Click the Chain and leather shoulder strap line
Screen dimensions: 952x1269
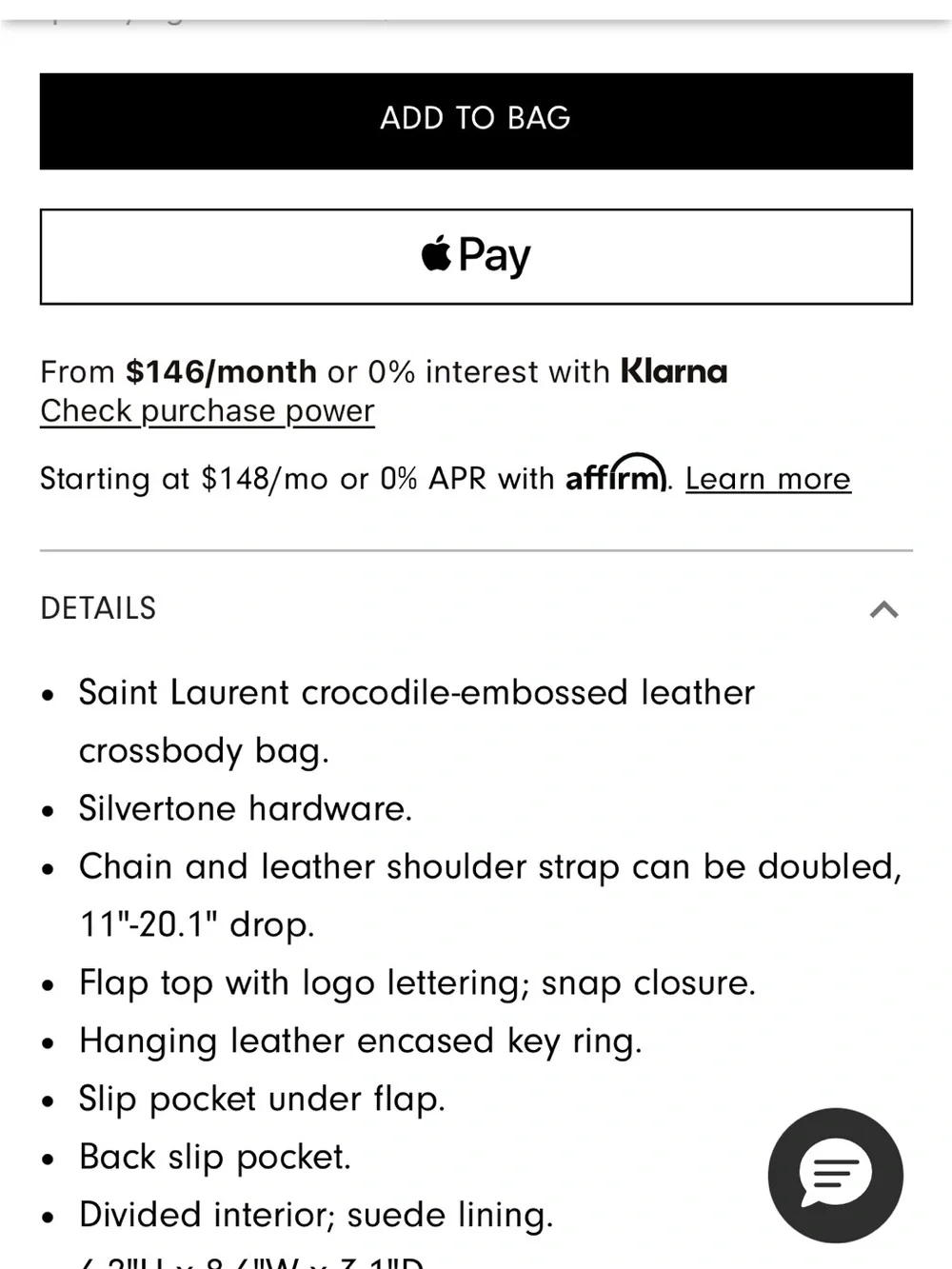click(x=490, y=867)
